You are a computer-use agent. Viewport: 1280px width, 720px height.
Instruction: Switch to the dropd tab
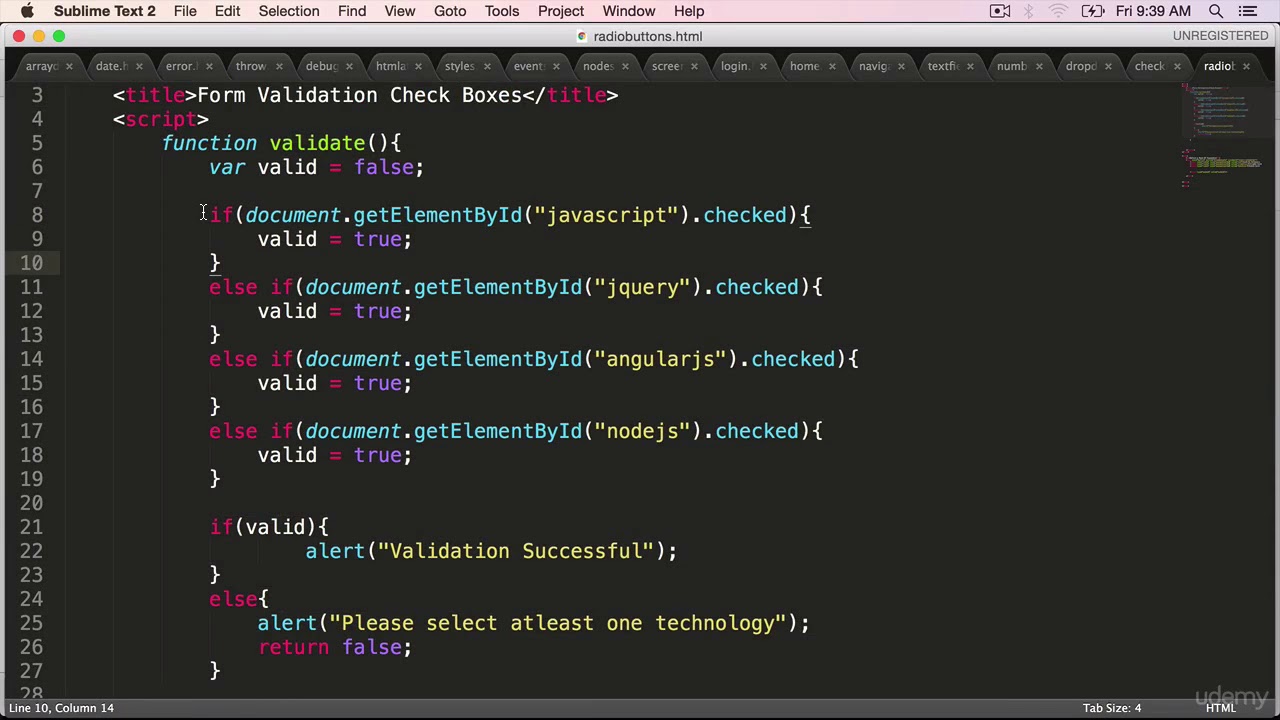point(1080,67)
